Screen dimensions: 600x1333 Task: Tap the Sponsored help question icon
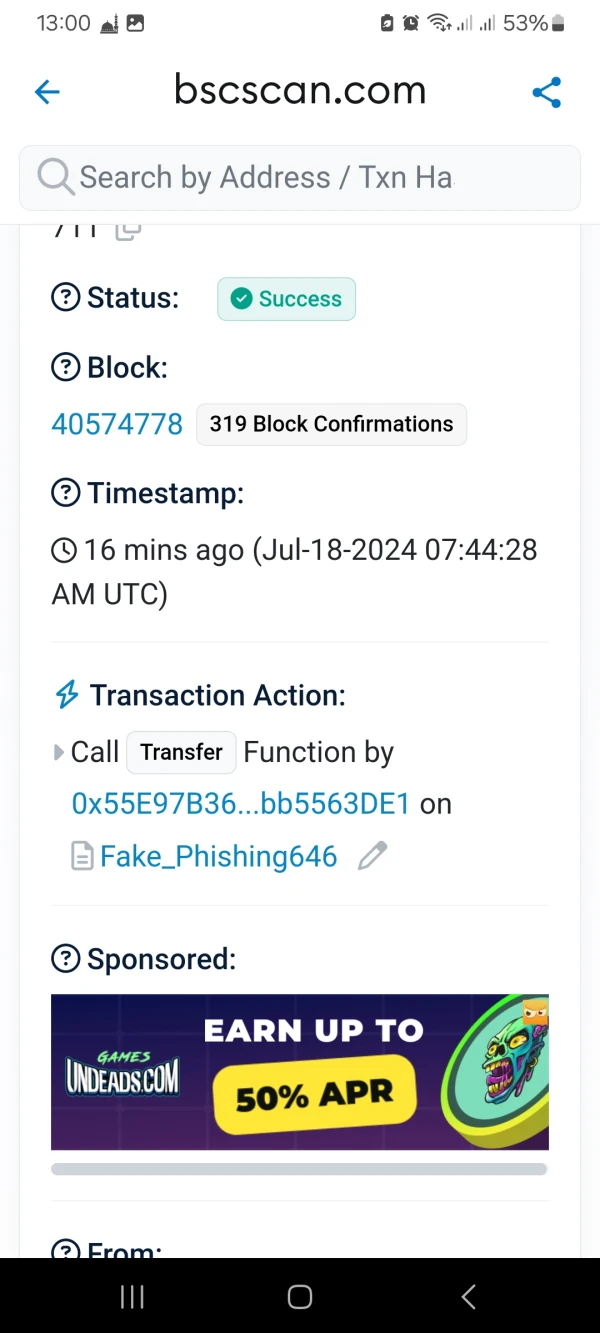[x=65, y=959]
